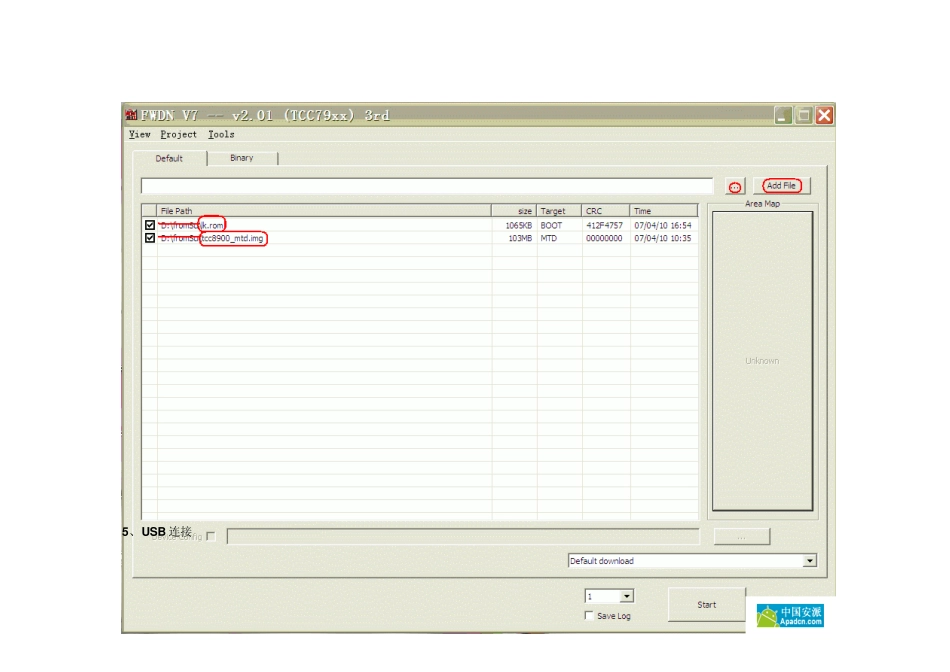Open the Project menu

click(x=178, y=135)
